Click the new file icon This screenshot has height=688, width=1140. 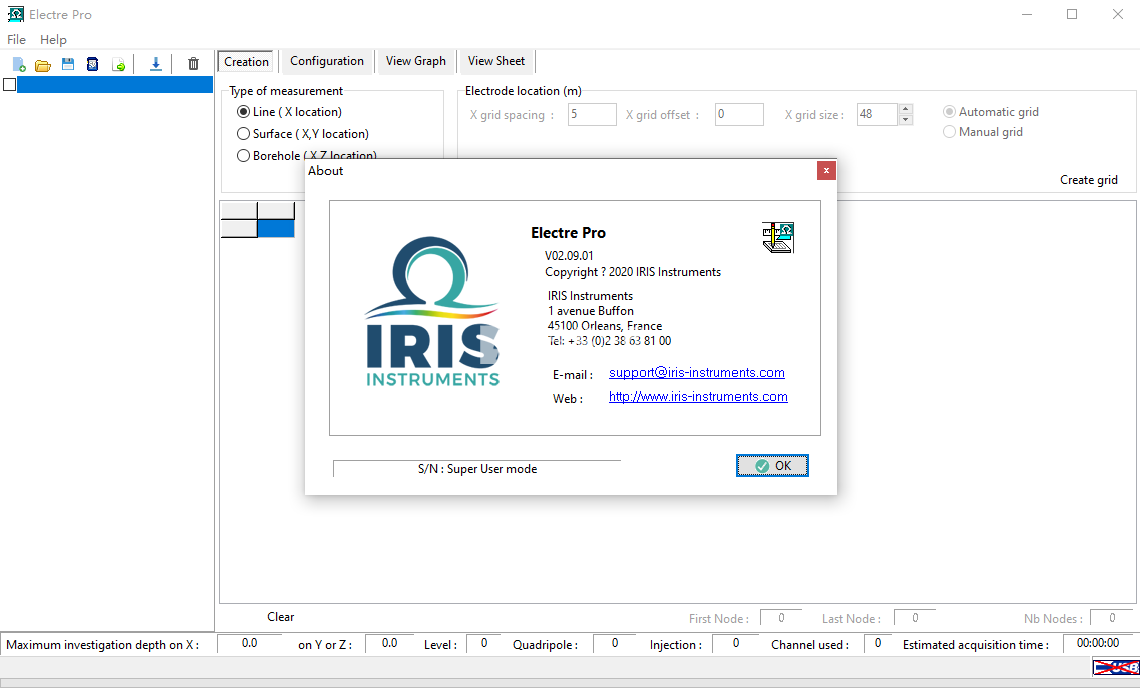19,65
